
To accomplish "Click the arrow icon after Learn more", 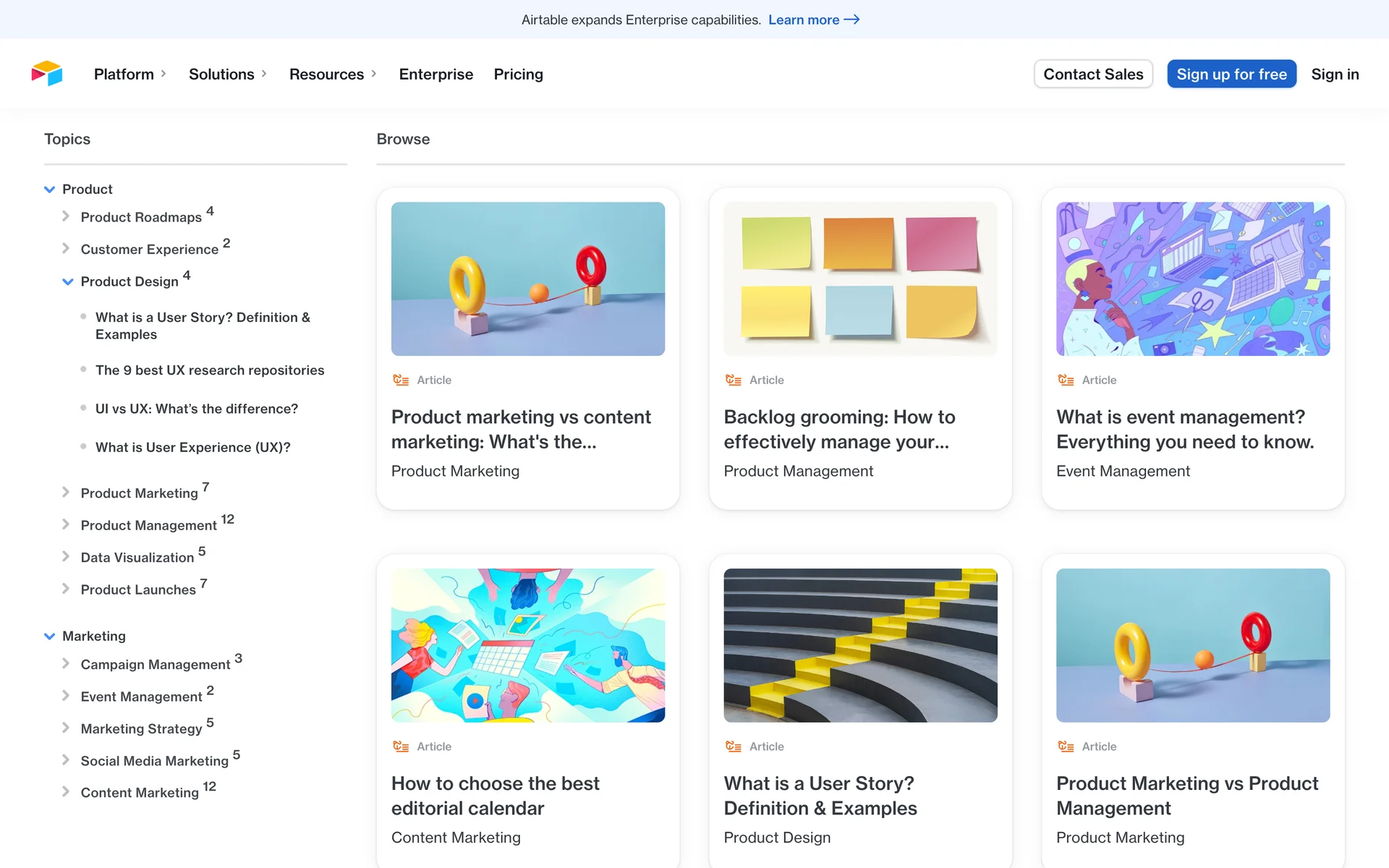I will (852, 20).
